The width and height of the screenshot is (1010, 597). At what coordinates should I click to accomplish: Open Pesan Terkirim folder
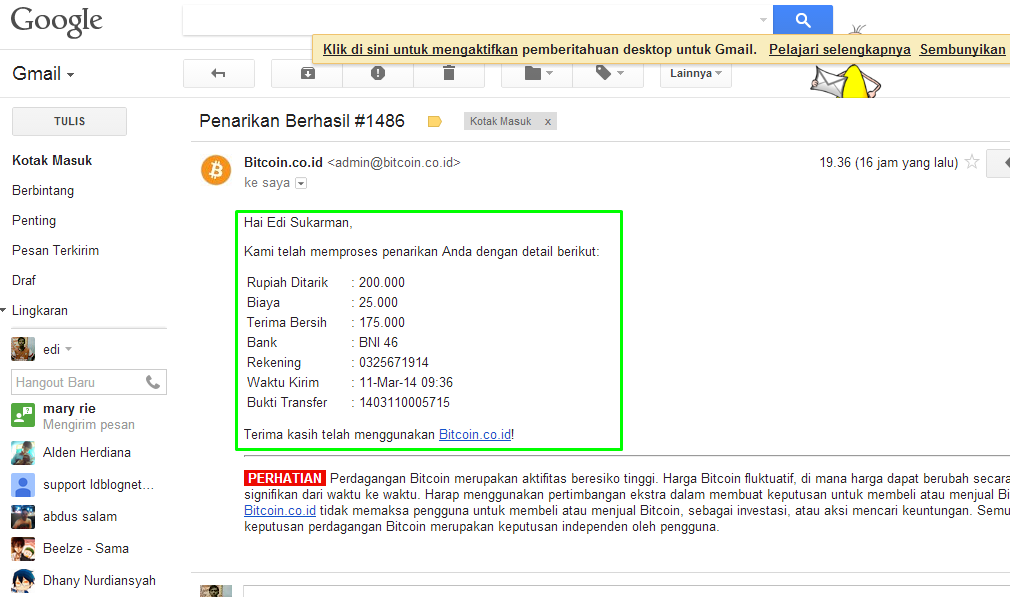(x=55, y=251)
